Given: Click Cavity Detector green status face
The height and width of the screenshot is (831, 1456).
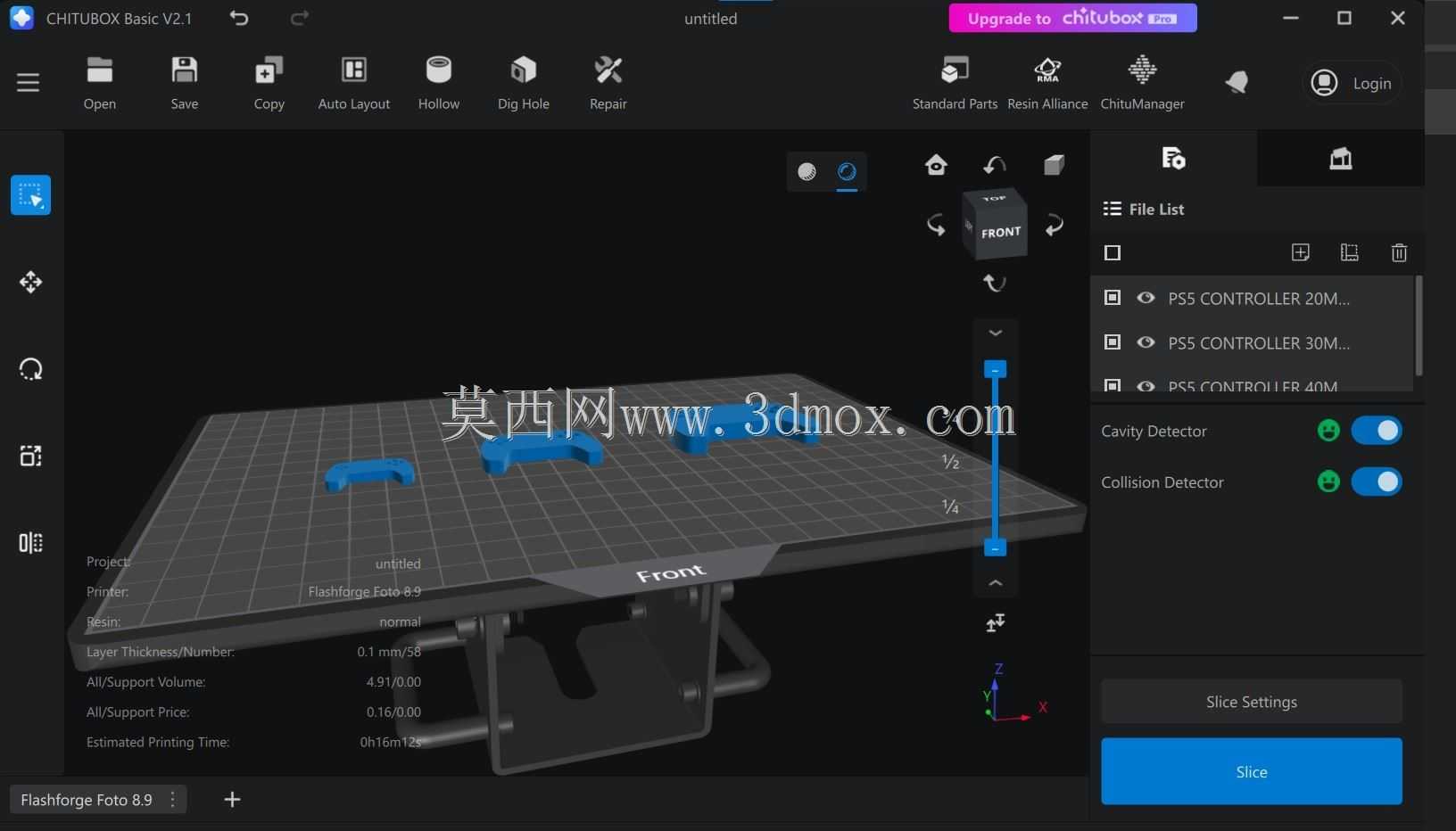Looking at the screenshot, I should coord(1328,431).
